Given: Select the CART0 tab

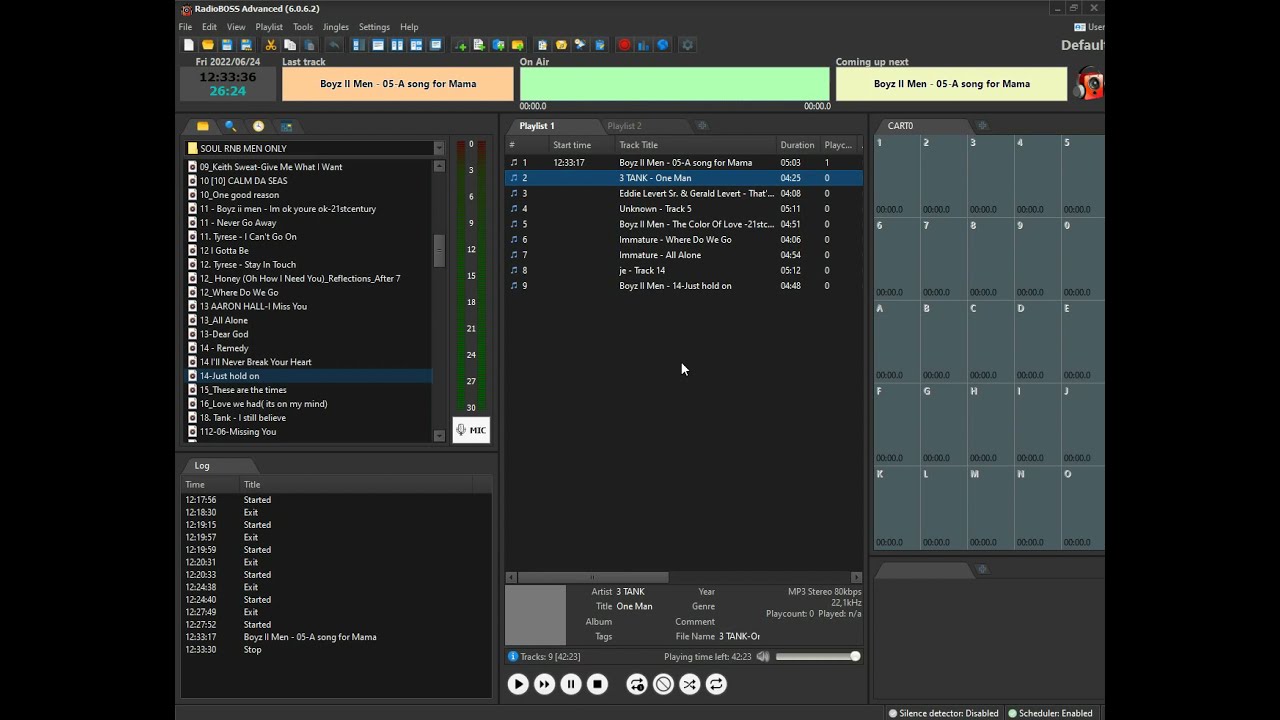Looking at the screenshot, I should [x=900, y=126].
